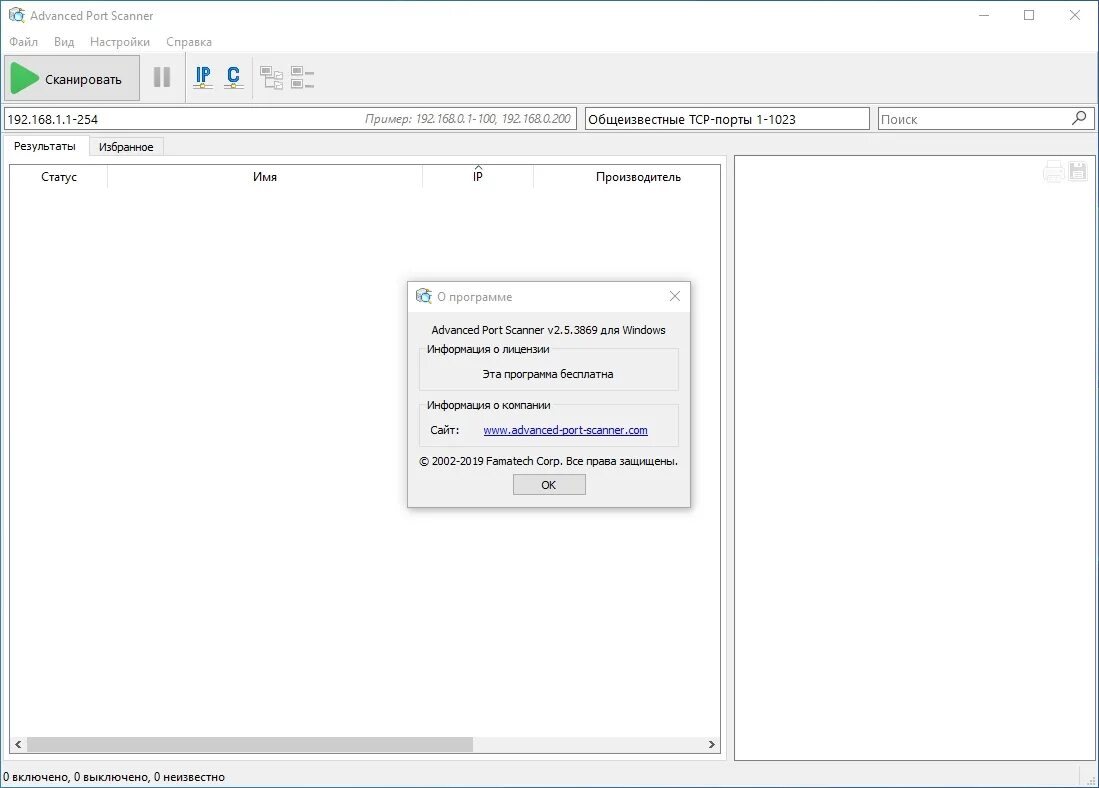
Task: Click the IP range toolbar icon
Action: pyautogui.click(x=203, y=77)
